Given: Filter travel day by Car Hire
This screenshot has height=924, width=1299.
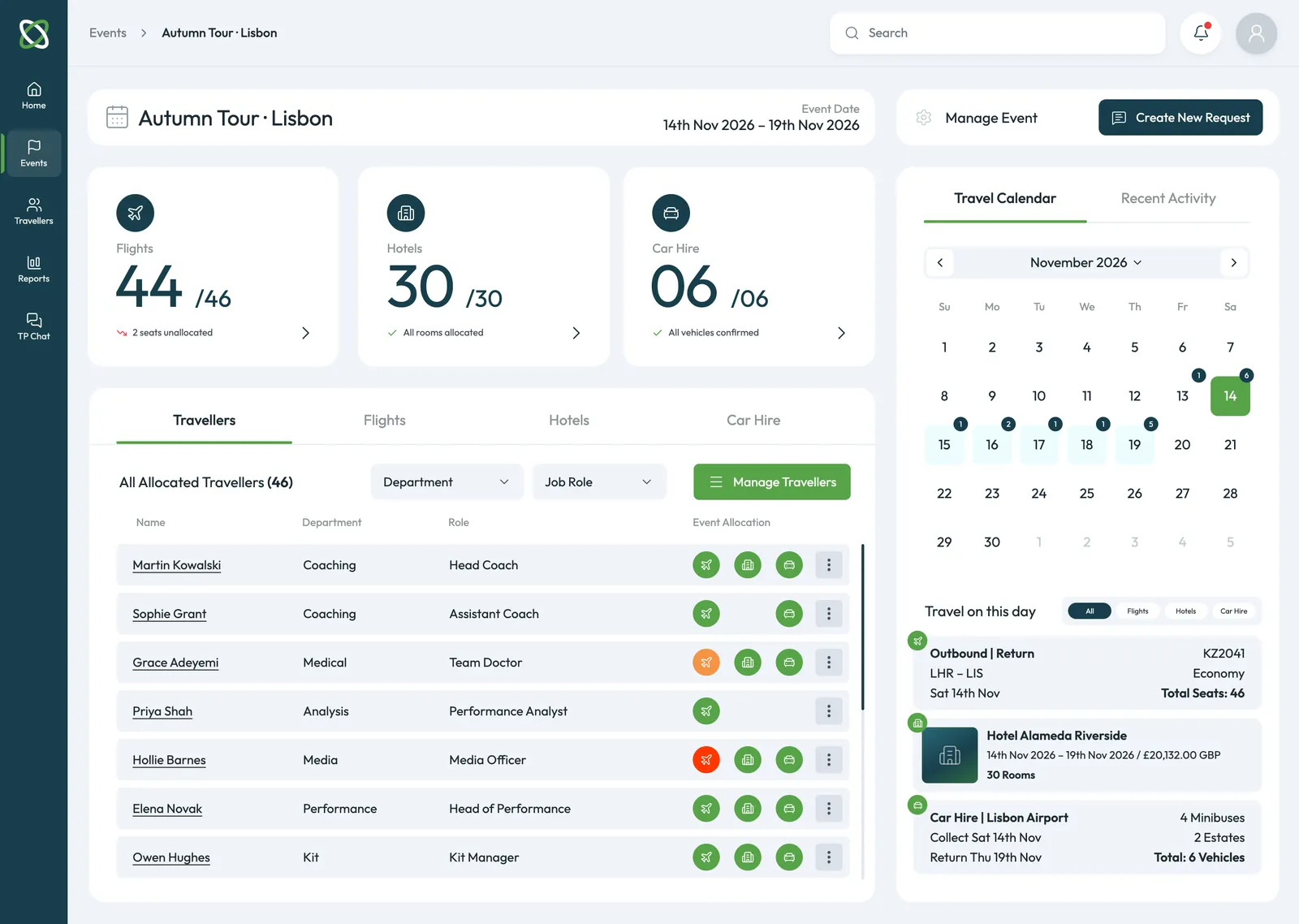Looking at the screenshot, I should point(1233,611).
